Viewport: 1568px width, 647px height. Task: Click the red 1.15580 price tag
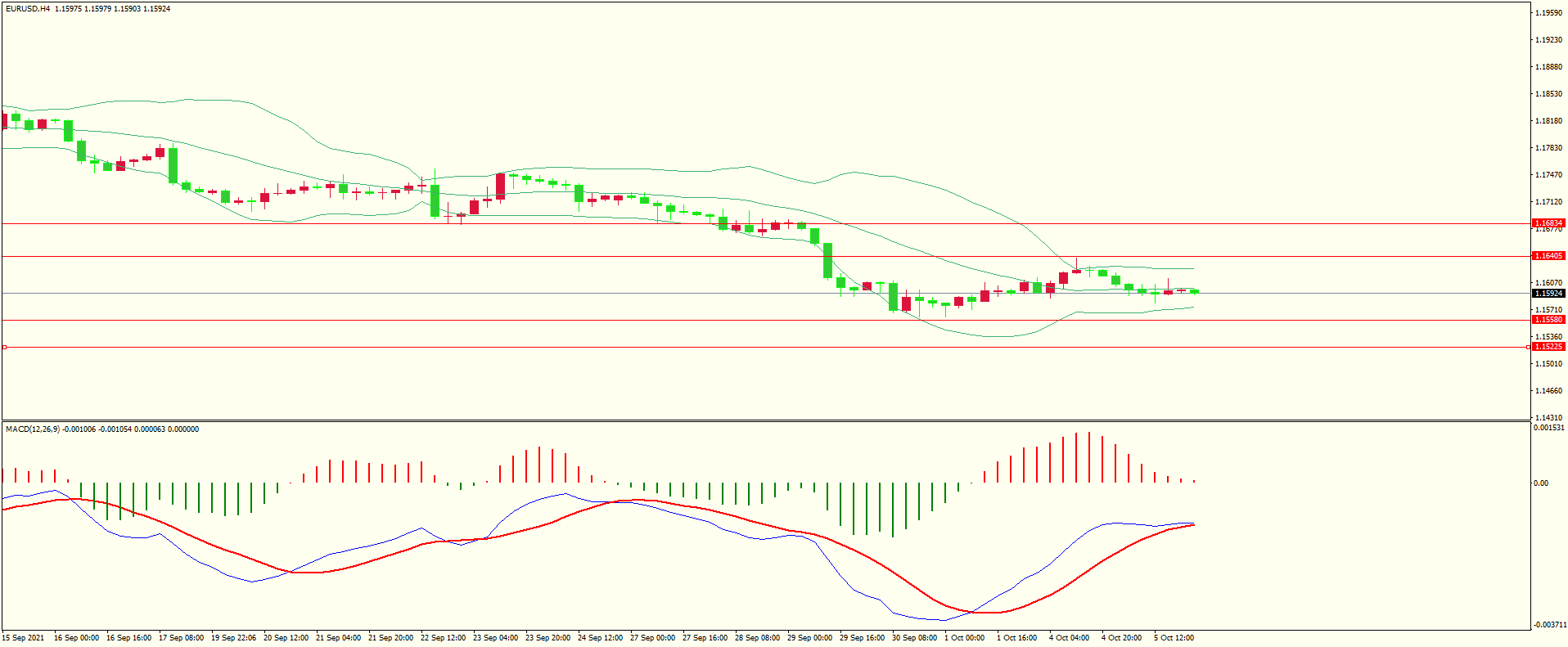click(1548, 320)
